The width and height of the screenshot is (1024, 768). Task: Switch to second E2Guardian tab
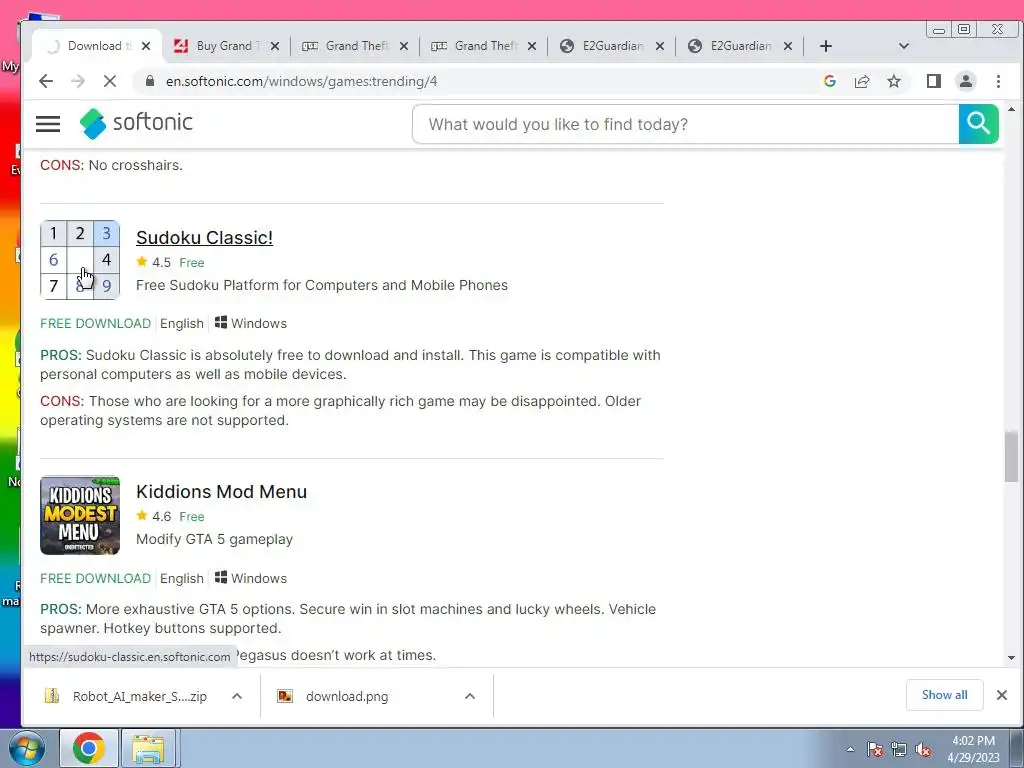click(x=740, y=46)
